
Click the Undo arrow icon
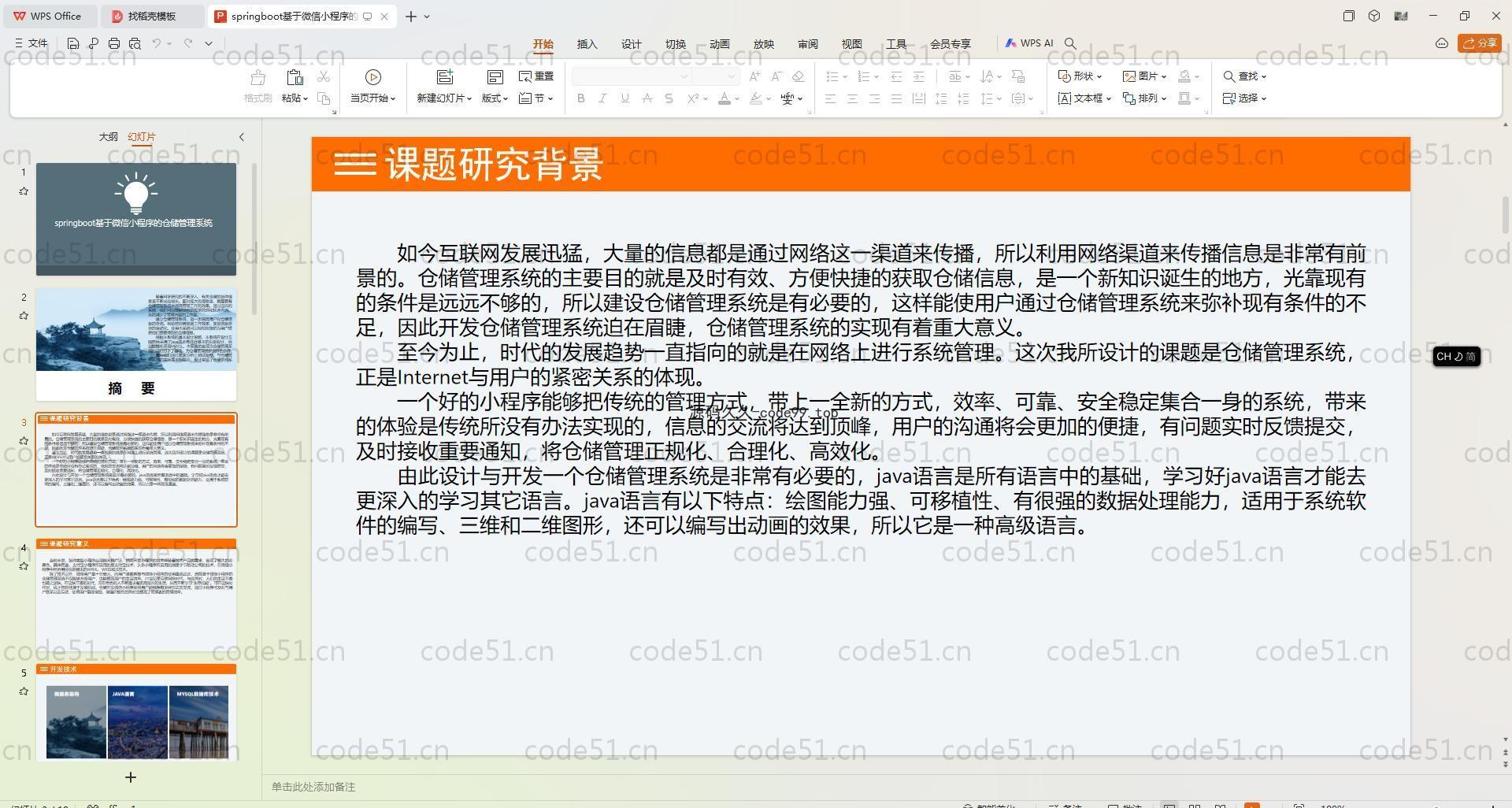157,43
